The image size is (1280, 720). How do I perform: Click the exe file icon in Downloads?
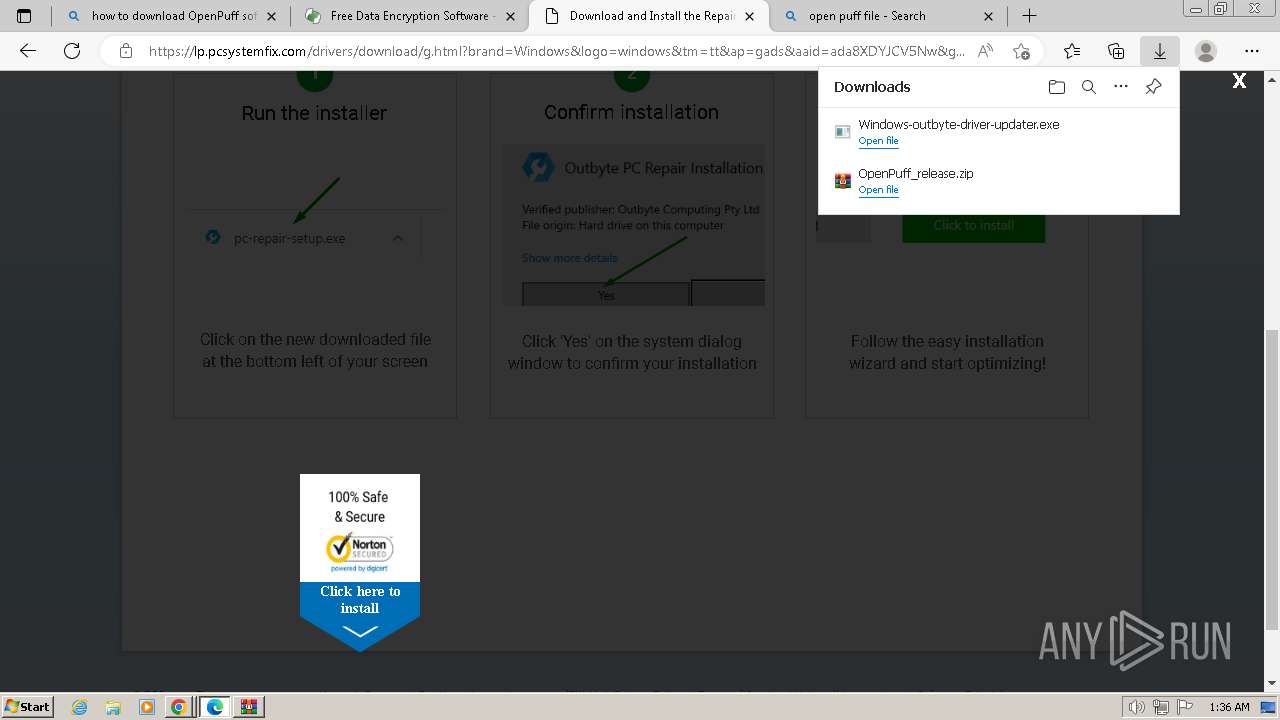tap(843, 132)
